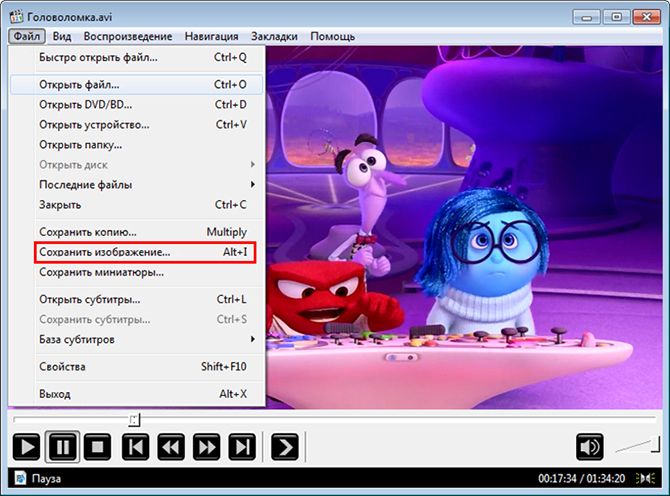Click the time display 00:17:34 / 01:34:20

(581, 478)
